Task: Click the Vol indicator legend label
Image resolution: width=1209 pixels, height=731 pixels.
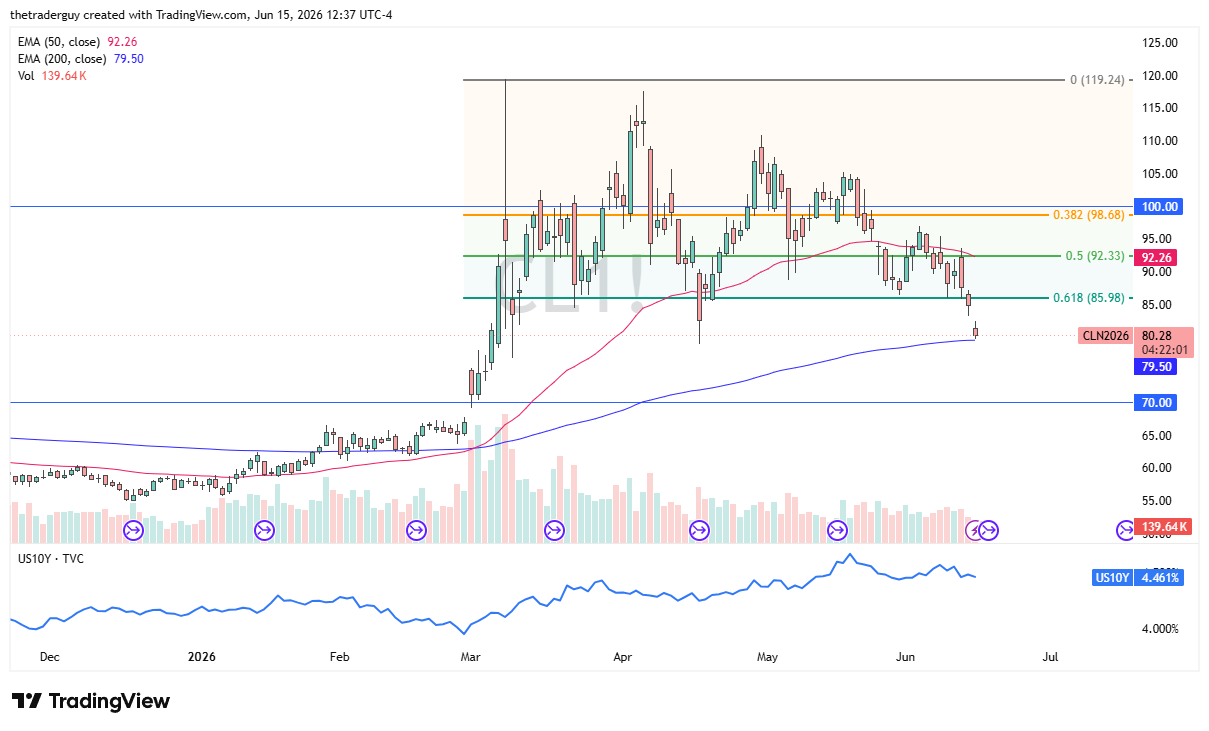Action: 27,76
